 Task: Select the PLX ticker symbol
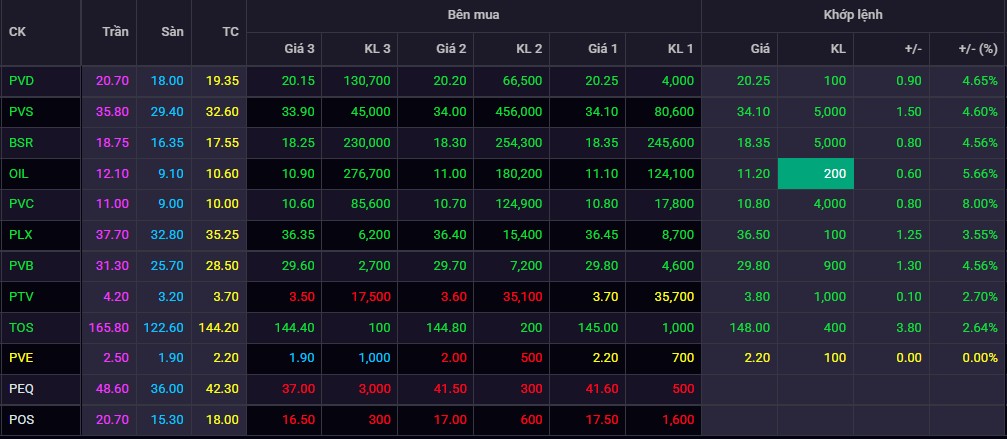click(21, 236)
